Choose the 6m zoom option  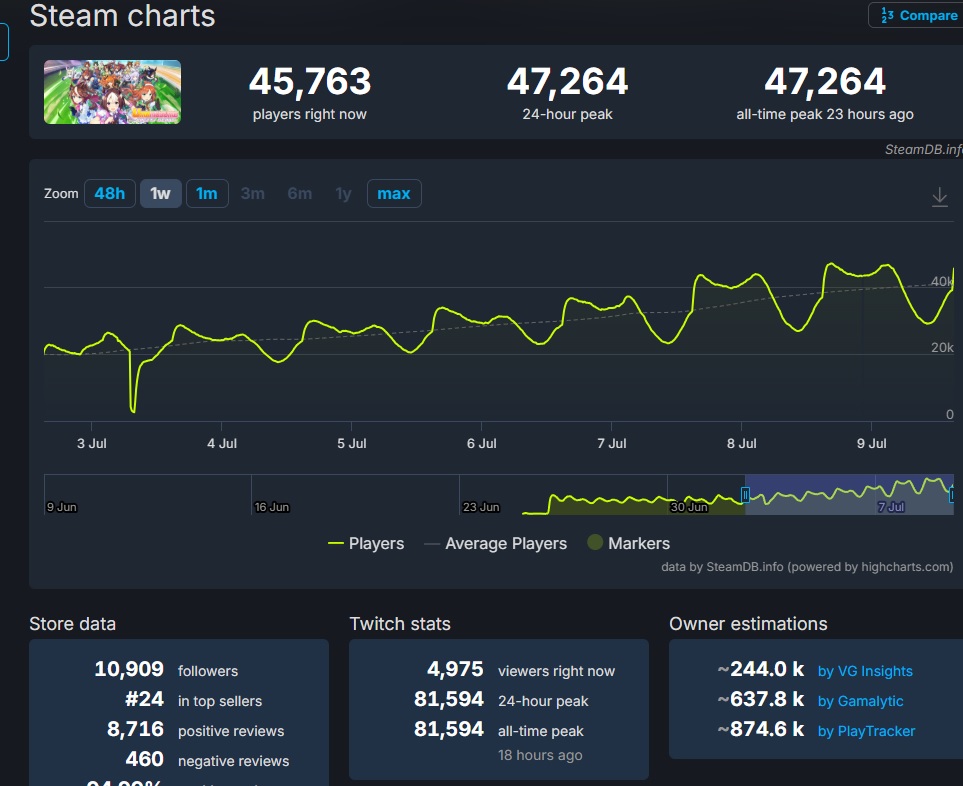(300, 193)
